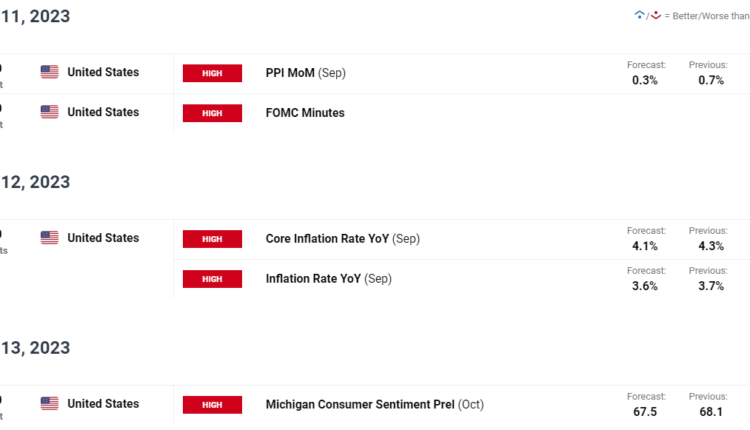The width and height of the screenshot is (750, 430).
Task: Click the US flag in FOMC Minutes row
Action: (x=49, y=112)
